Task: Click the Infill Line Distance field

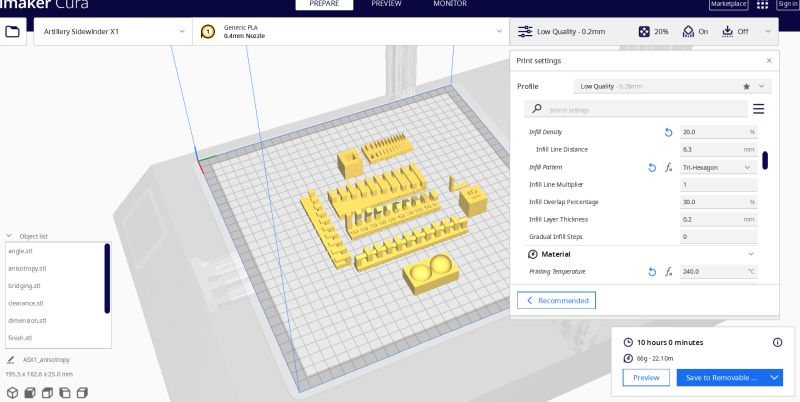Action: (718, 149)
